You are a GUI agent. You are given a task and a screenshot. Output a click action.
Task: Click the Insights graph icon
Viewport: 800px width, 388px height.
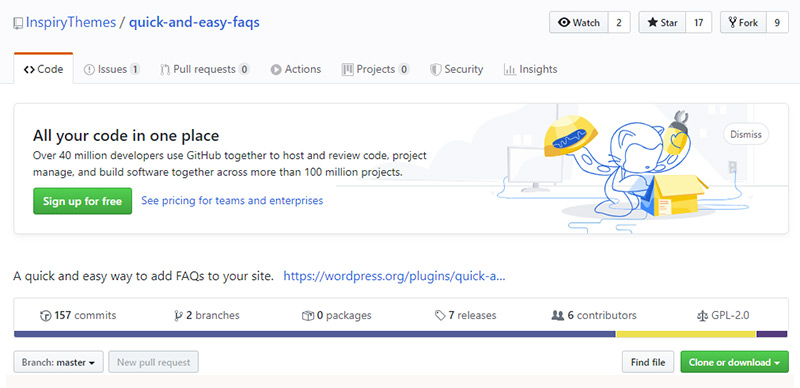(x=509, y=69)
